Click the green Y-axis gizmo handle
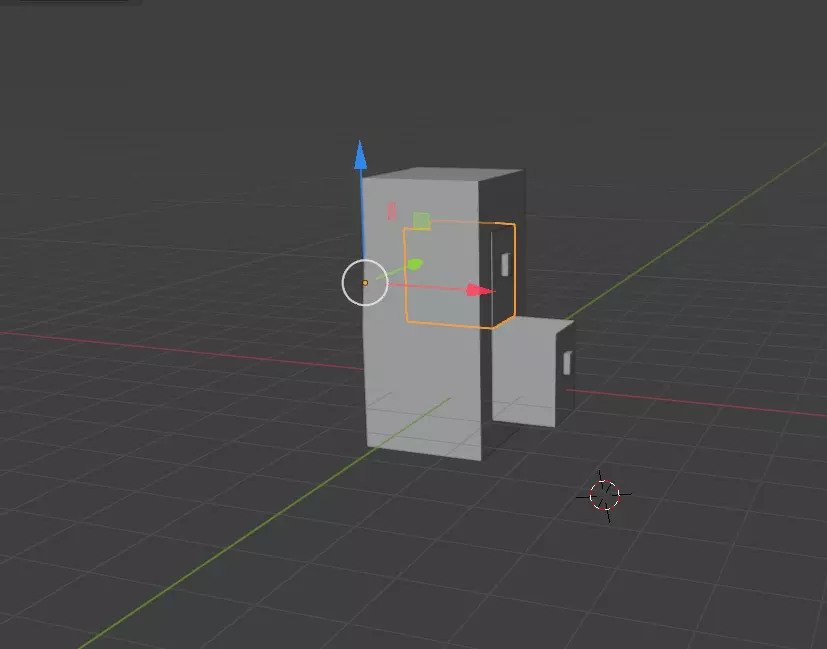Image resolution: width=827 pixels, height=649 pixels. click(415, 264)
